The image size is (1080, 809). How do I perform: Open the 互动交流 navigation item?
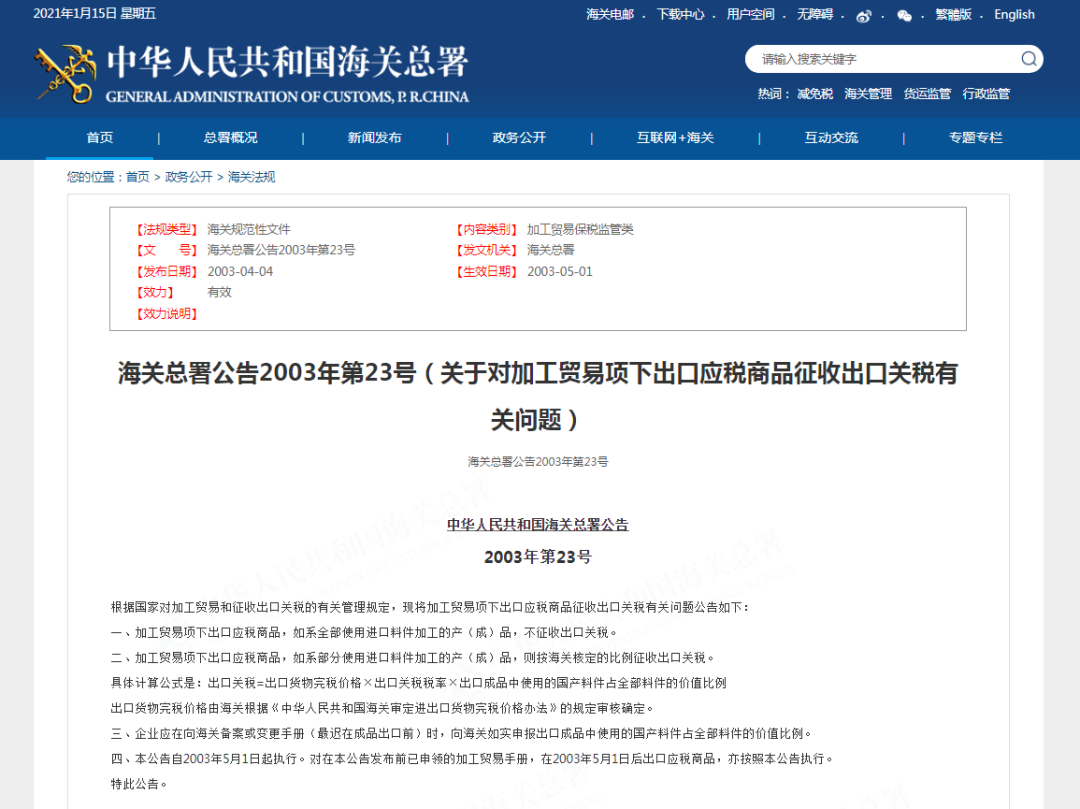point(831,138)
